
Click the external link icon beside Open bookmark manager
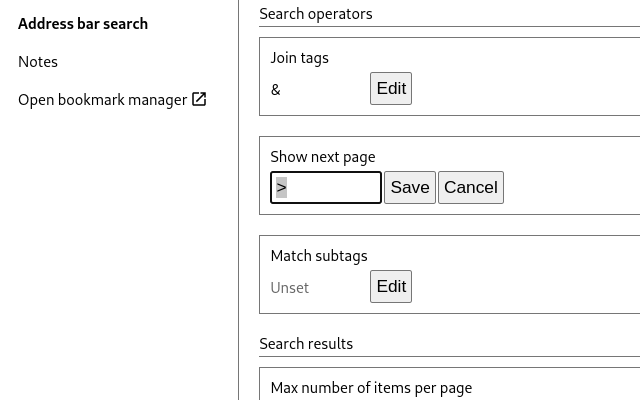[x=199, y=99]
